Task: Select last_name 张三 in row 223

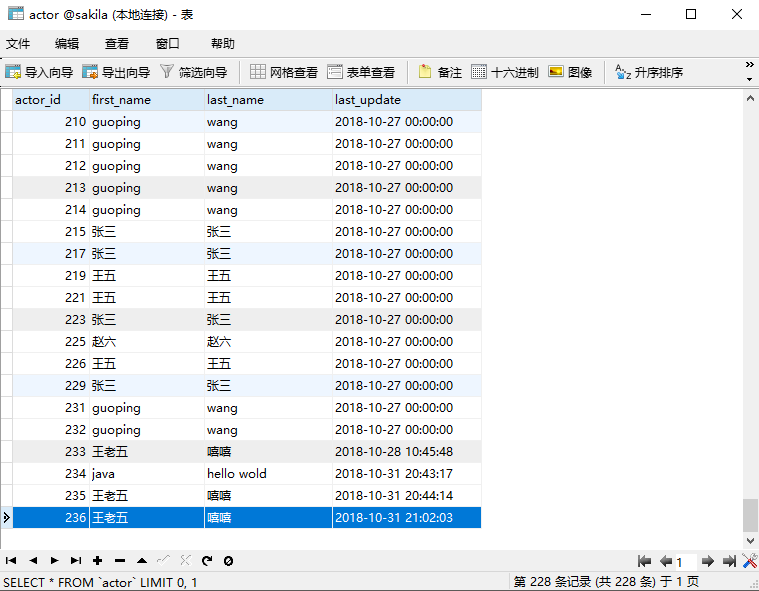Action: (x=269, y=319)
